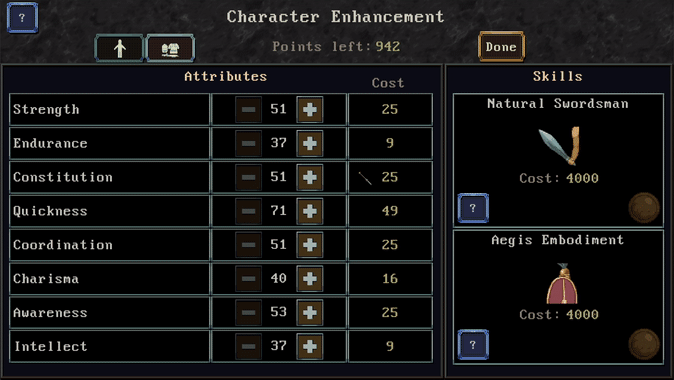The height and width of the screenshot is (380, 674).
Task: Decrease Quickness with the minus button
Action: [x=248, y=211]
